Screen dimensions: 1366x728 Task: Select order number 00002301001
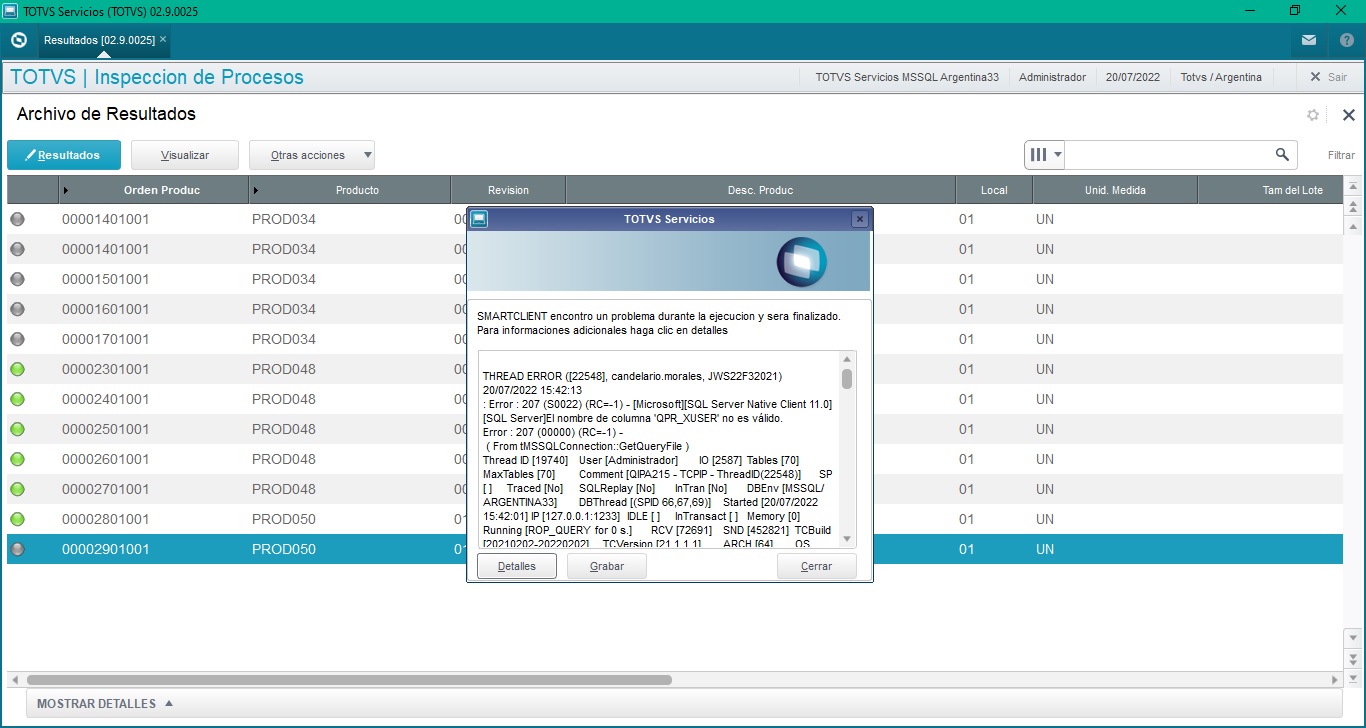(x=106, y=369)
